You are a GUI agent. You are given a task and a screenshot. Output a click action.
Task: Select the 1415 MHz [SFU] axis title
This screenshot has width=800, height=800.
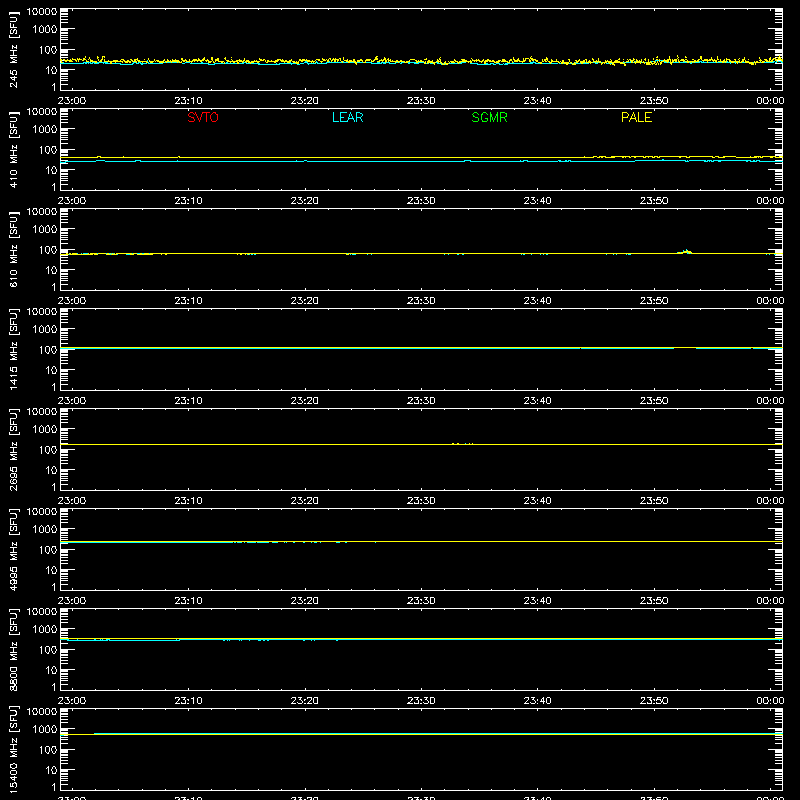[13, 349]
